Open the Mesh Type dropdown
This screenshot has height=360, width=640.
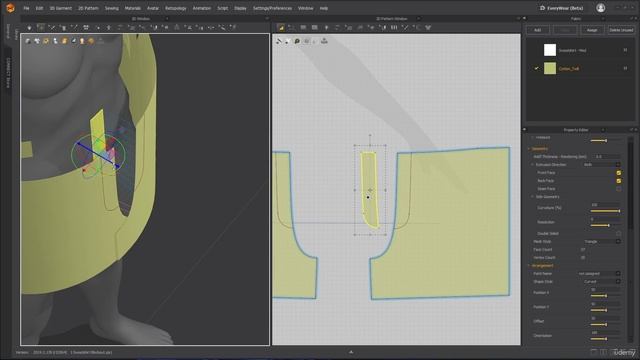click(602, 242)
